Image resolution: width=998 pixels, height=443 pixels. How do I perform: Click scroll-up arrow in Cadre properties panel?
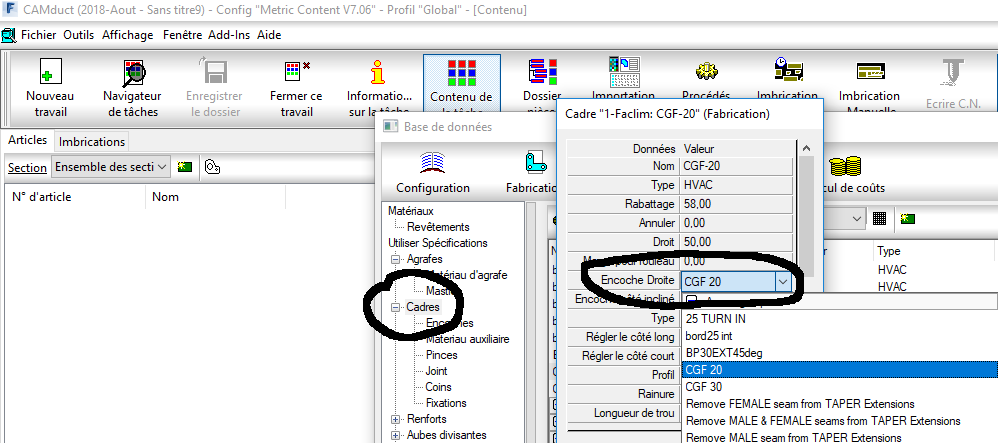point(806,149)
